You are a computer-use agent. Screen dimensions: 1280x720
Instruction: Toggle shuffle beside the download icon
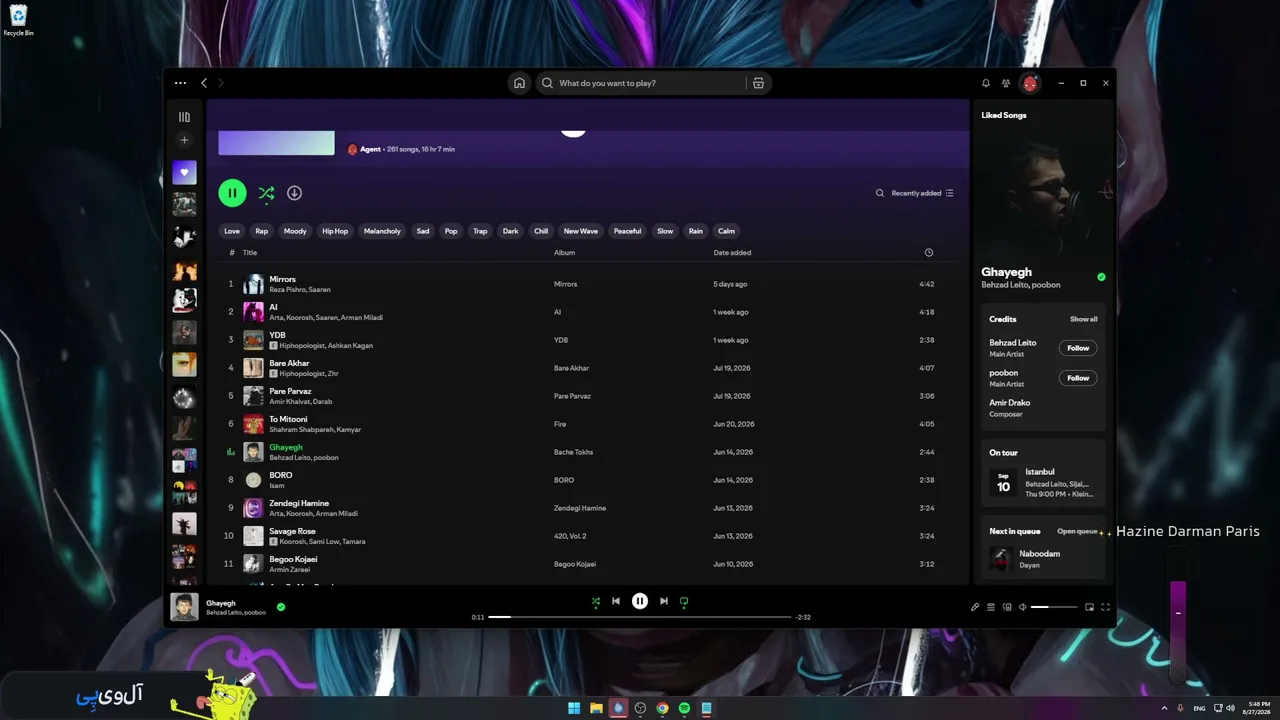click(266, 193)
